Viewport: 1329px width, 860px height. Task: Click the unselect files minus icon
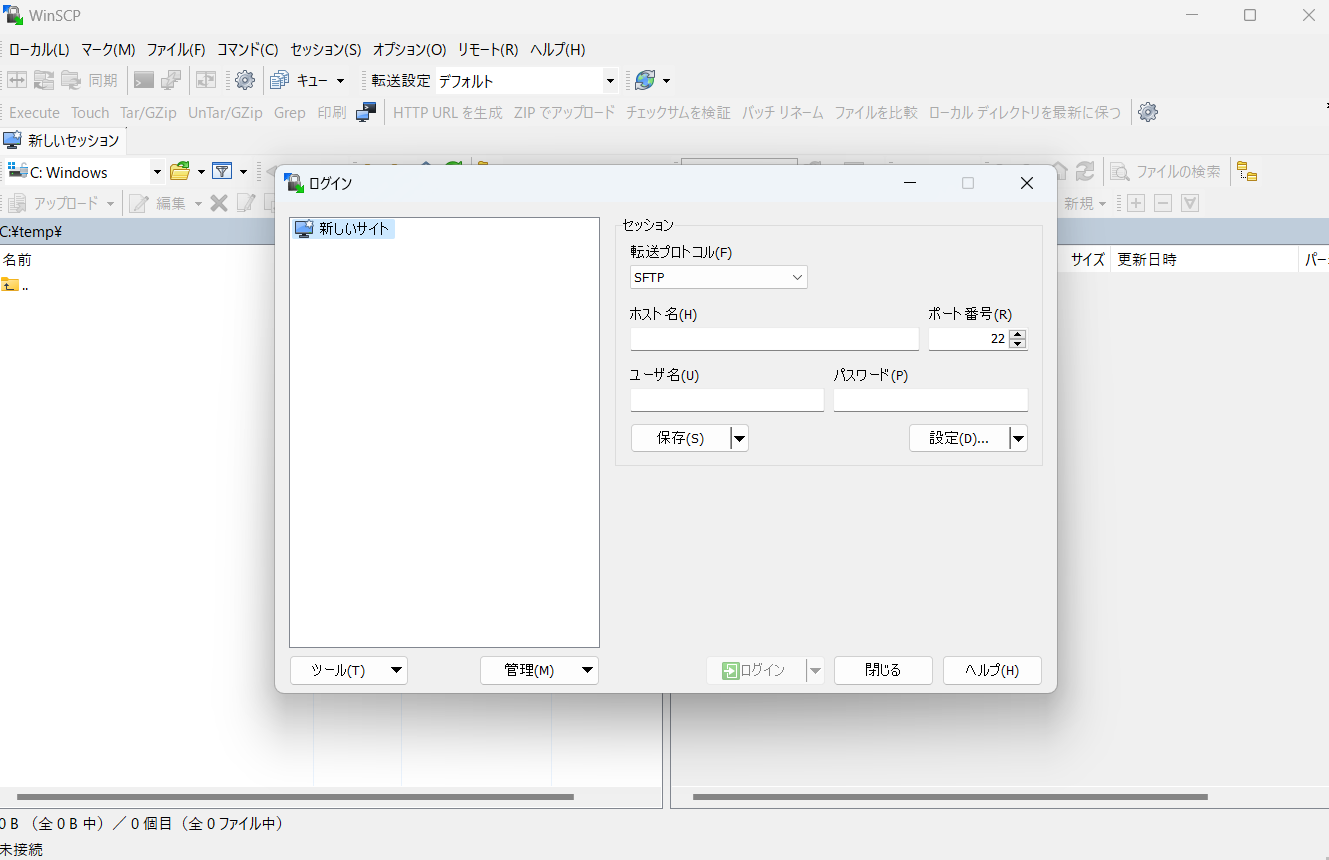pyautogui.click(x=1163, y=203)
